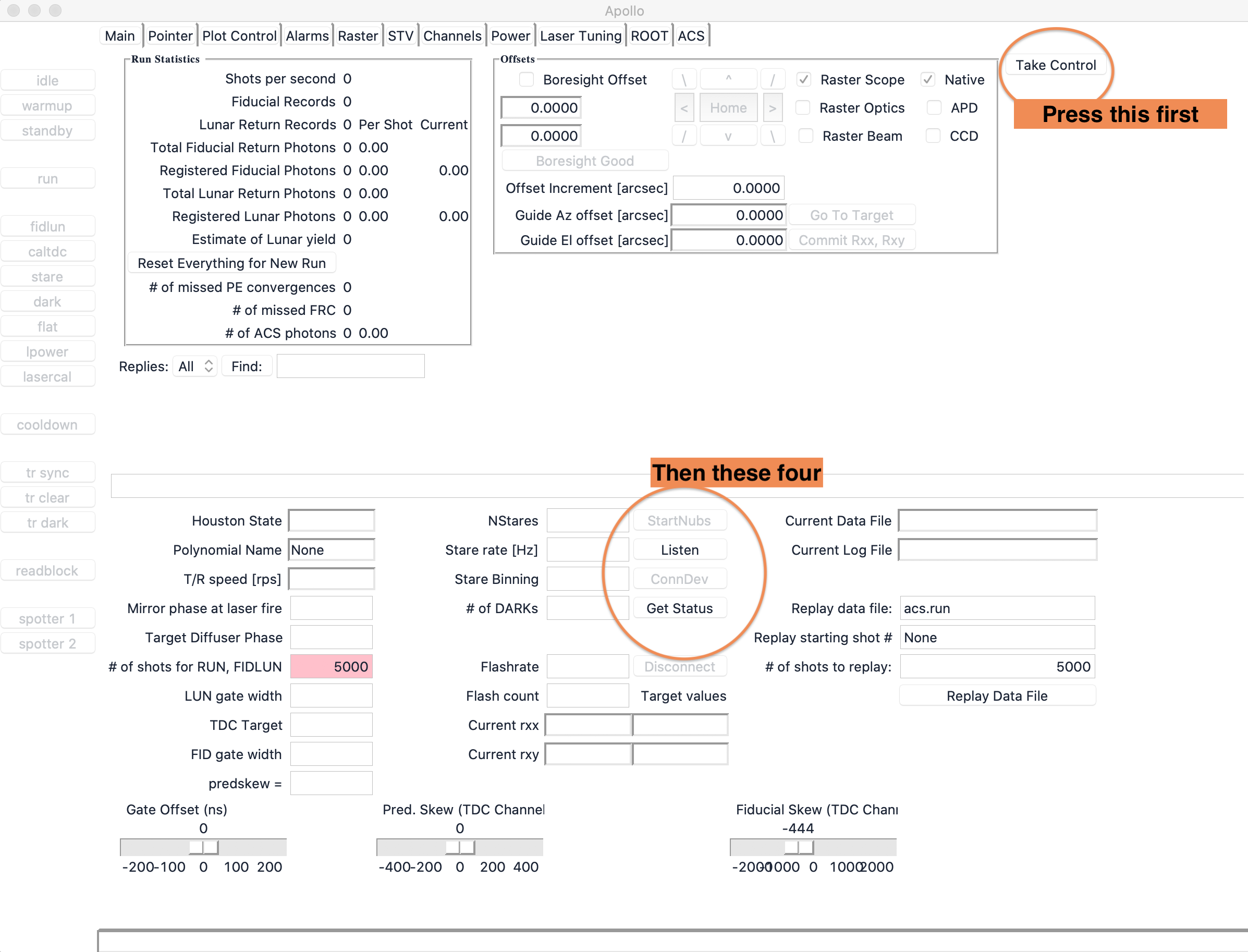The height and width of the screenshot is (952, 1248).
Task: Click the Listen button
Action: point(679,550)
